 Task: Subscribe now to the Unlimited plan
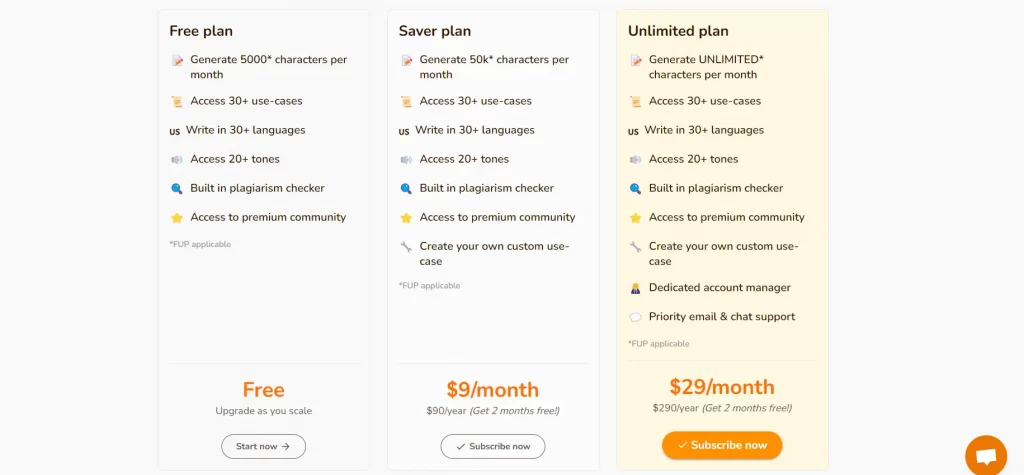click(x=722, y=445)
